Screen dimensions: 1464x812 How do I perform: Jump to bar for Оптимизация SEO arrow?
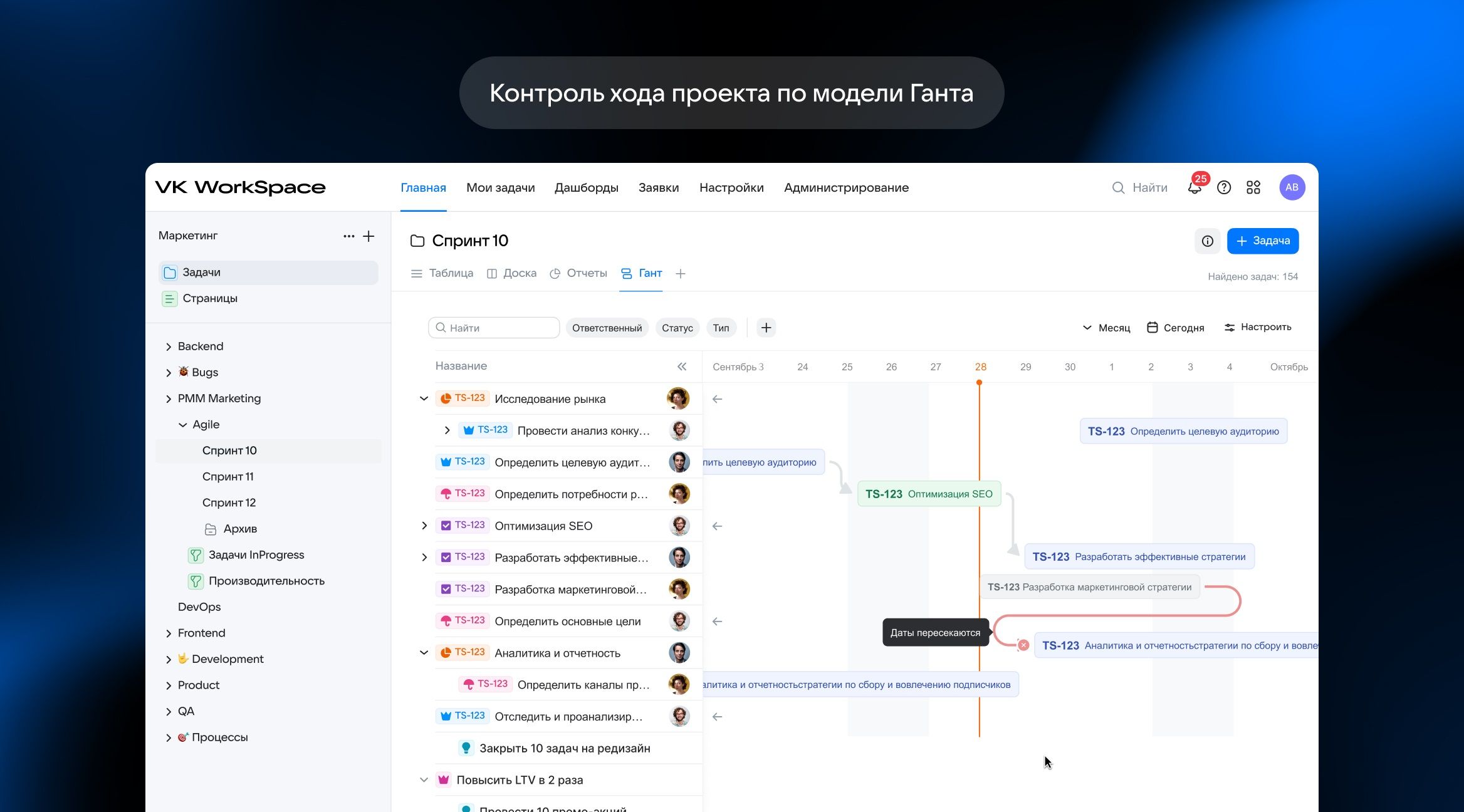(x=718, y=526)
